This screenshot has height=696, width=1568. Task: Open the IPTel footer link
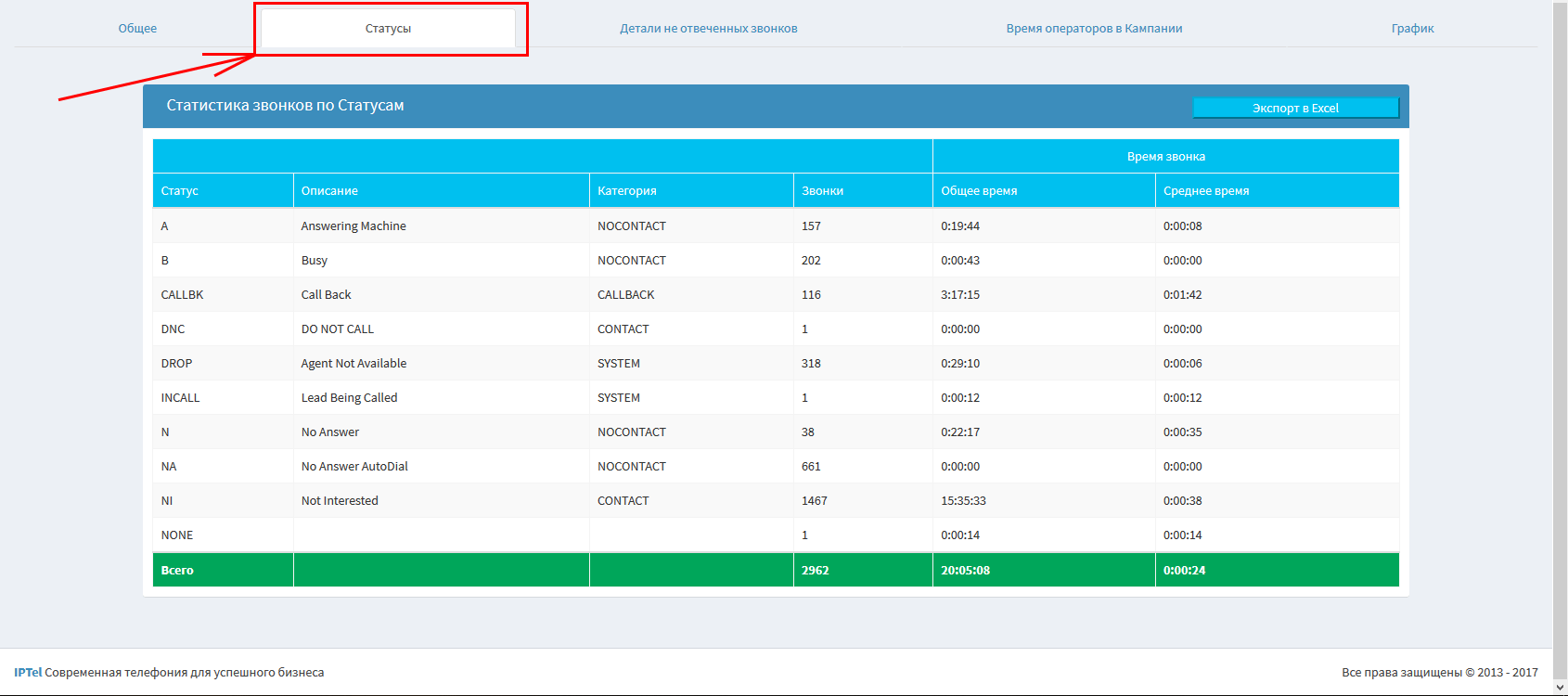click(28, 672)
